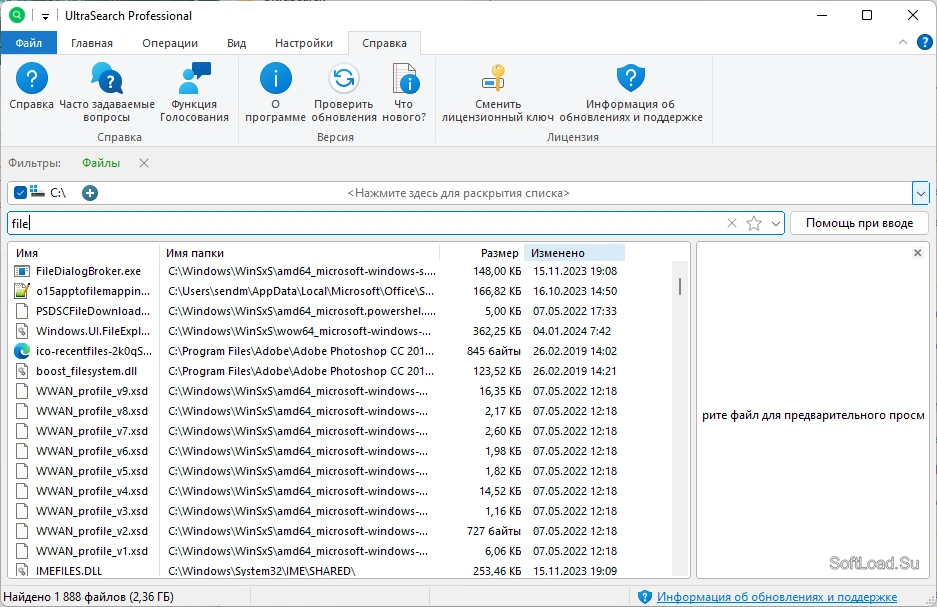This screenshot has width=937, height=607.
Task: Add a drive with the plus icon
Action: coord(90,193)
